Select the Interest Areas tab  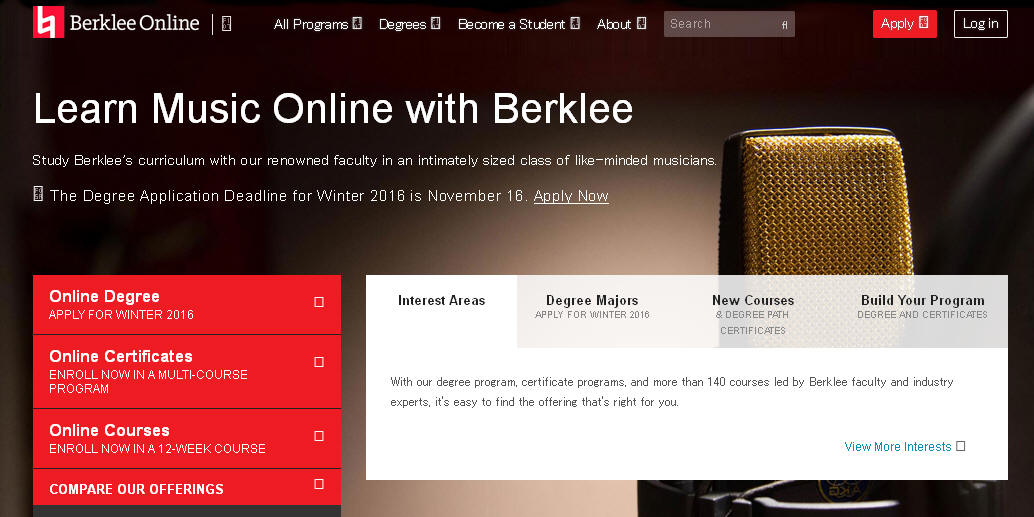(441, 311)
